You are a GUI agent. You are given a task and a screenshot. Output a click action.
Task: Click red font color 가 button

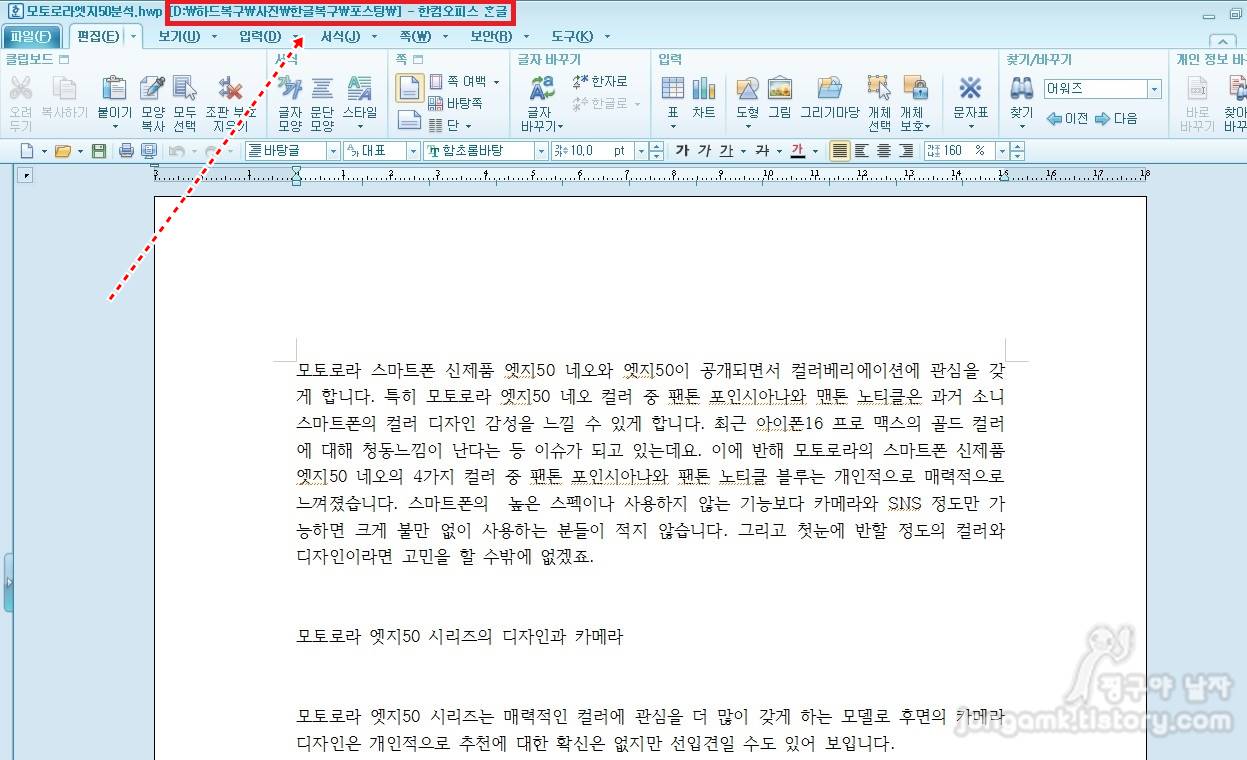click(x=798, y=151)
